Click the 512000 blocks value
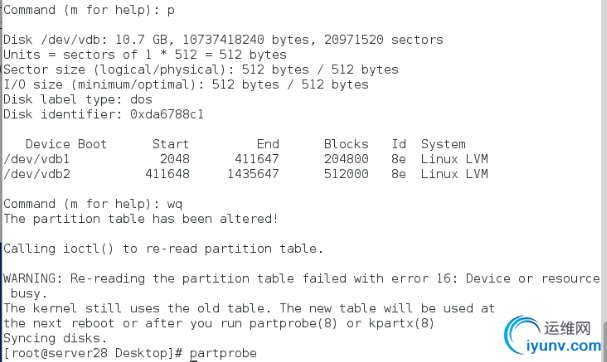The image size is (607, 362). click(x=346, y=173)
